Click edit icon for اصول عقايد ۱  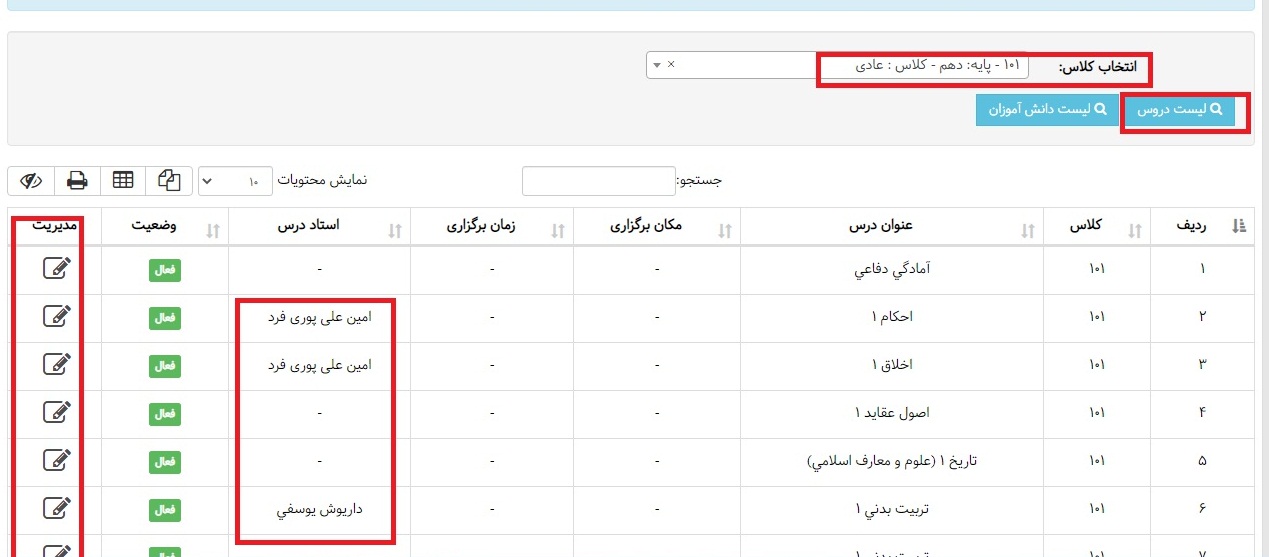pos(58,413)
